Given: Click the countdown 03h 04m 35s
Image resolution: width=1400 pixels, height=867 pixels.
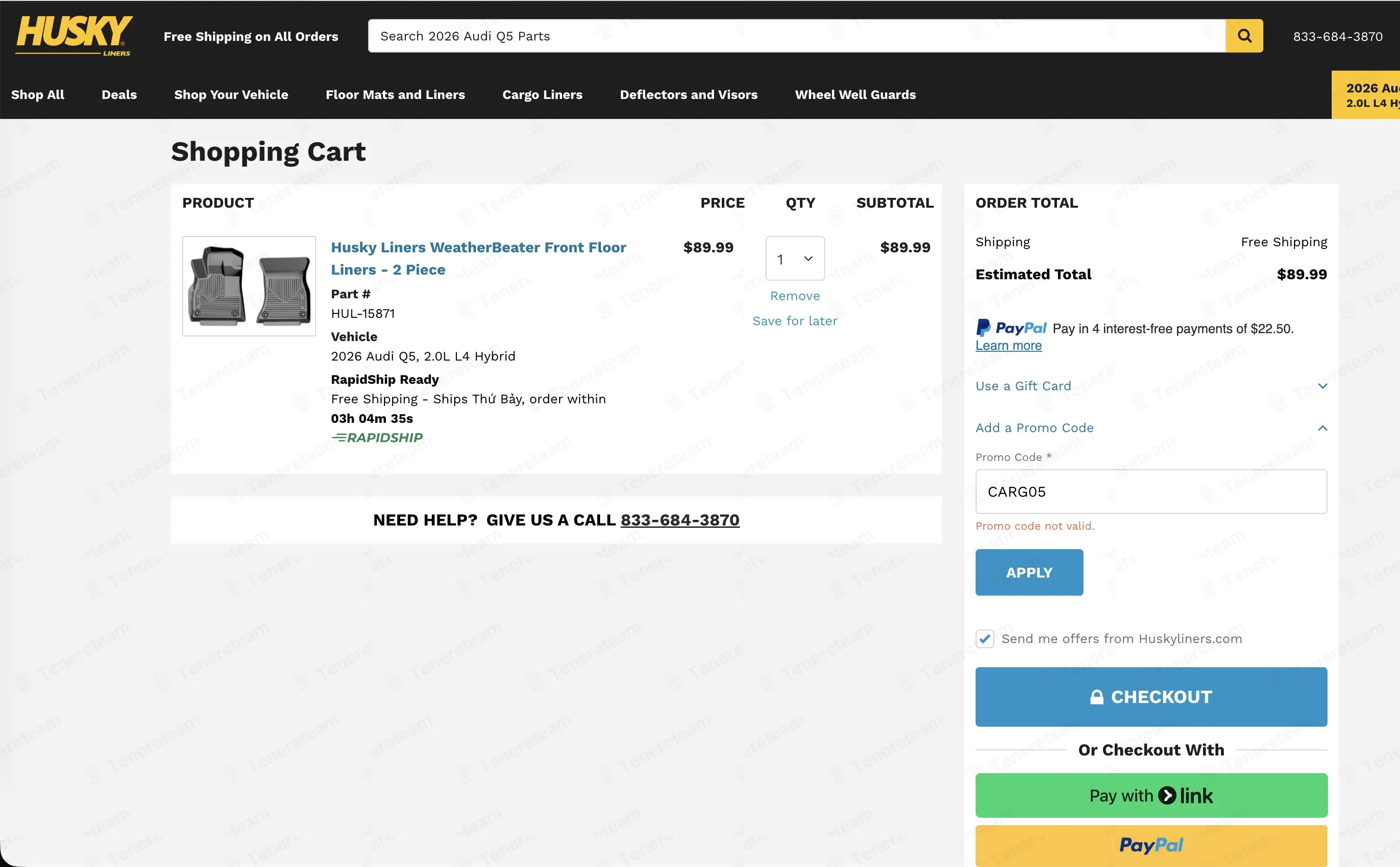Looking at the screenshot, I should pyautogui.click(x=372, y=419).
